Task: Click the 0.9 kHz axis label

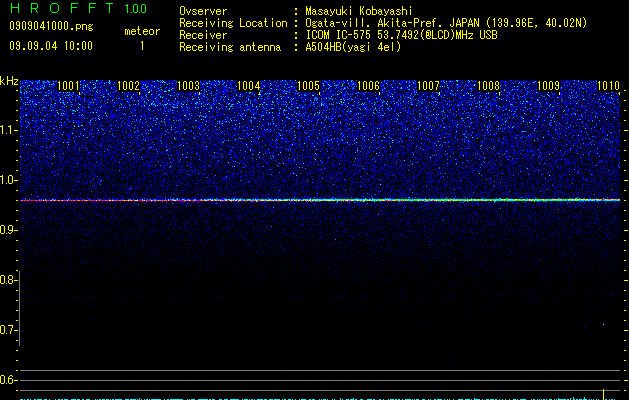Action: [8, 230]
